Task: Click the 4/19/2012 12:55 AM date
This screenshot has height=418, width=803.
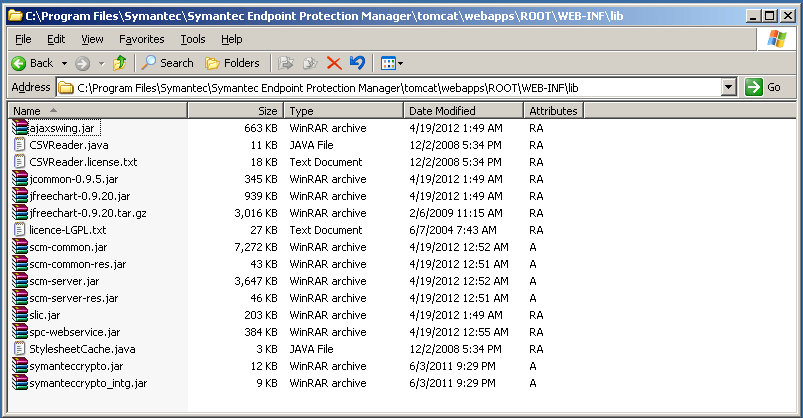Action: 459,332
